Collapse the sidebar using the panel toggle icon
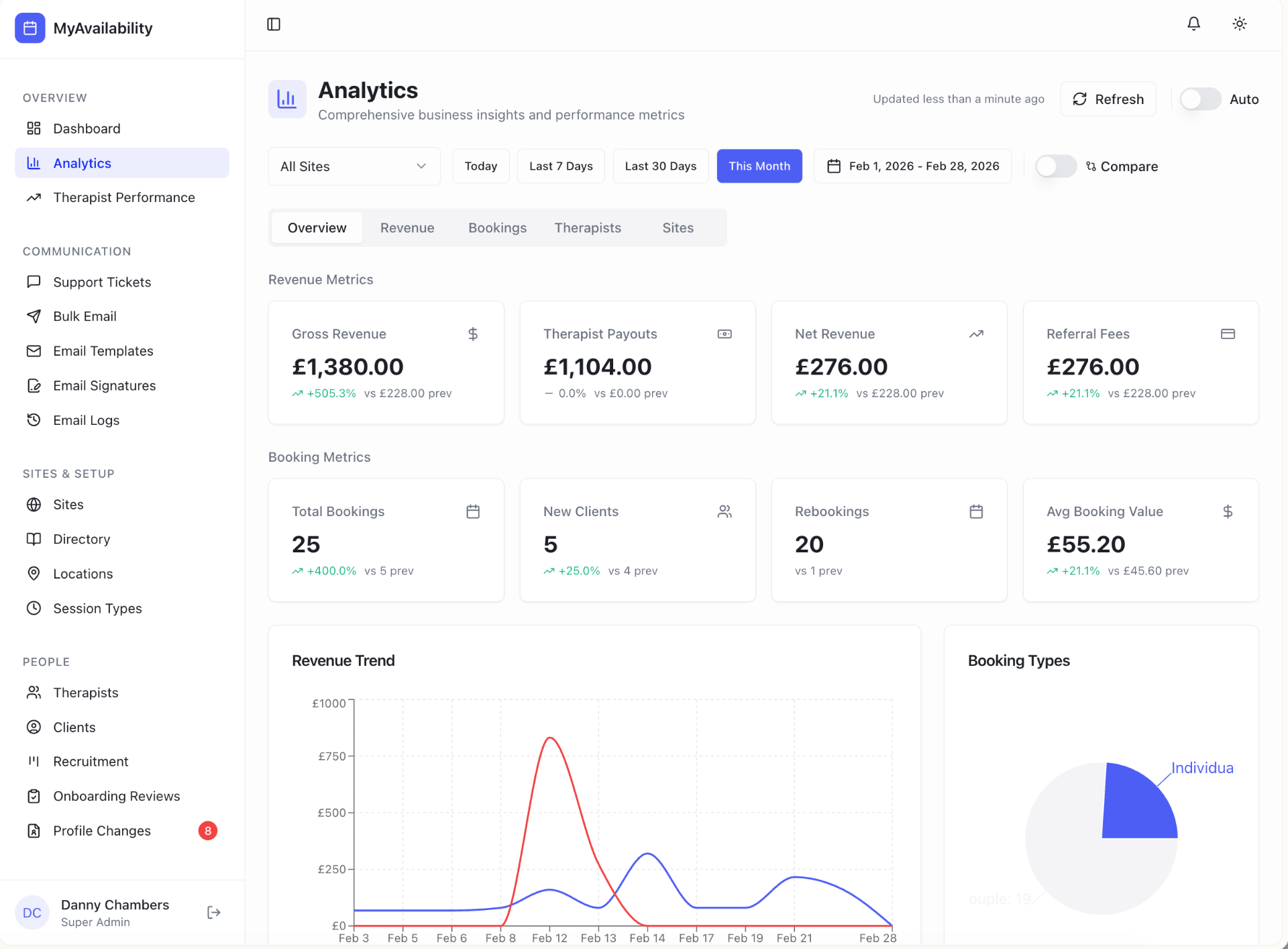The image size is (1288, 949). click(274, 24)
